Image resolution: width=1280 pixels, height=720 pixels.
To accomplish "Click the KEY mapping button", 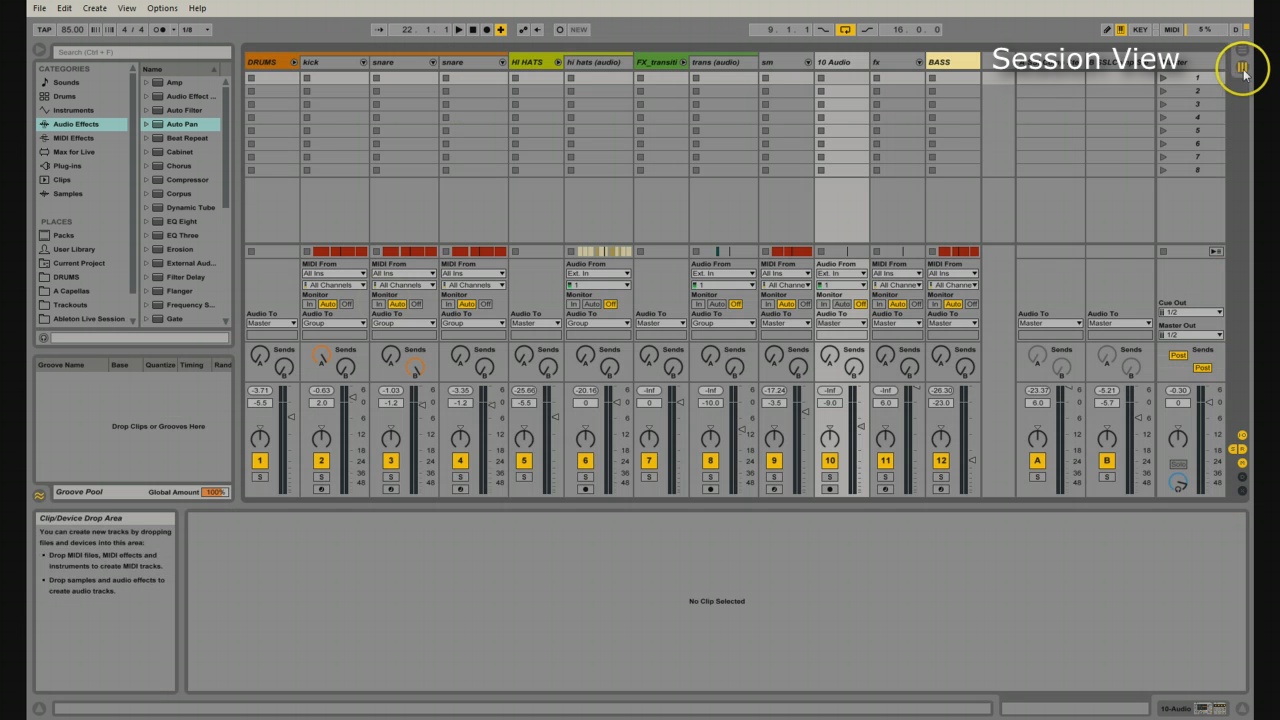I will pos(1140,29).
